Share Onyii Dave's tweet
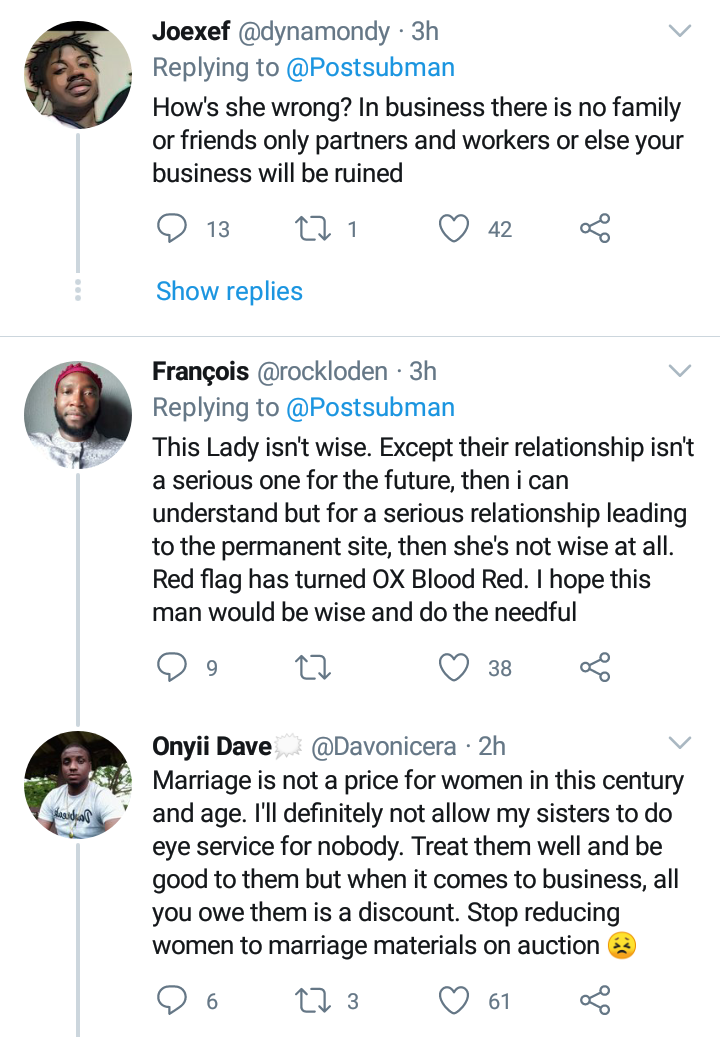Image resolution: width=720 pixels, height=1037 pixels. click(x=595, y=1000)
